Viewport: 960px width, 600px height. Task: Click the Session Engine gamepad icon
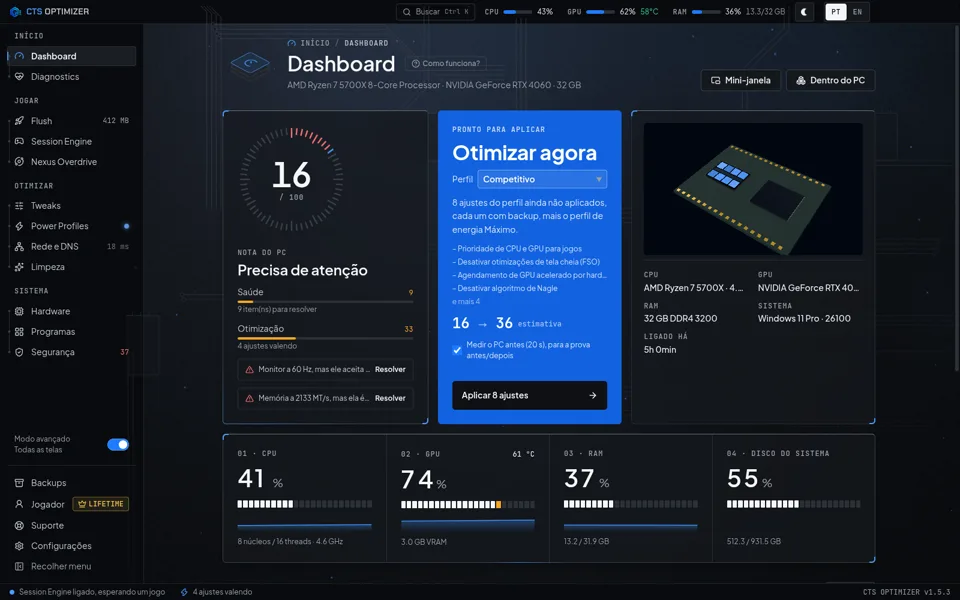19,141
